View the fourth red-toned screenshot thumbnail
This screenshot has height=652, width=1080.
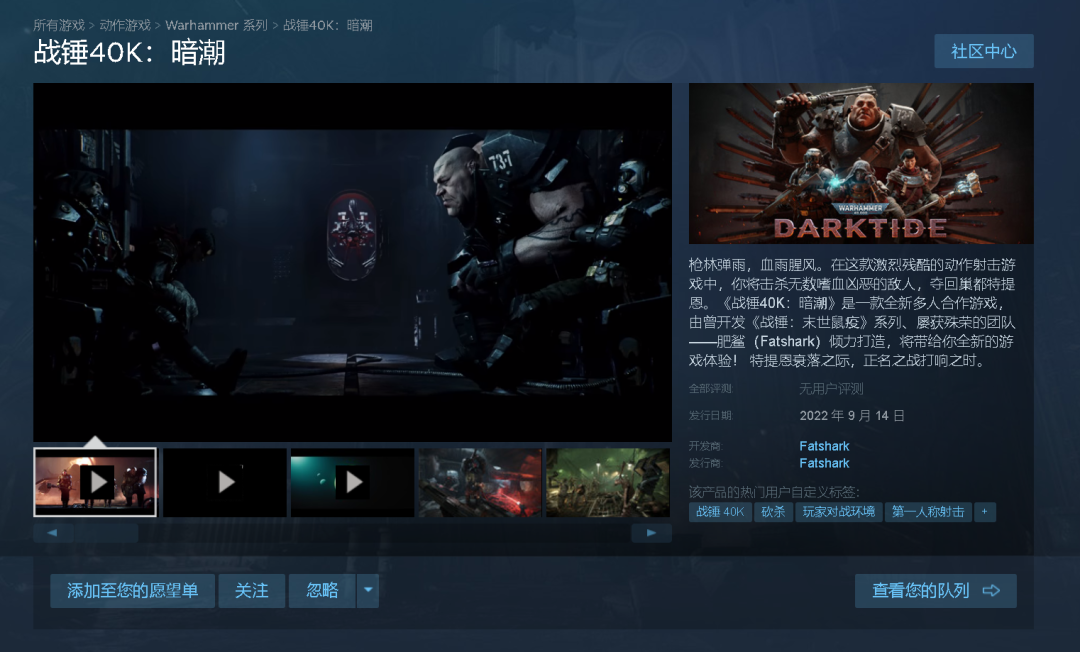(480, 482)
